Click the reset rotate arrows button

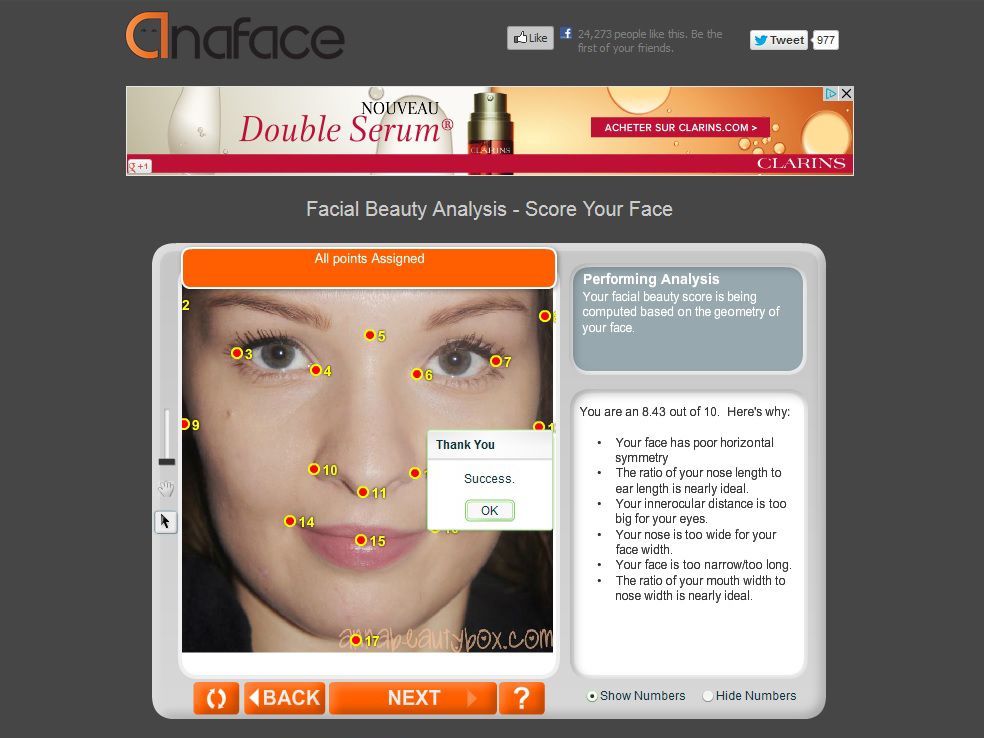[x=216, y=698]
